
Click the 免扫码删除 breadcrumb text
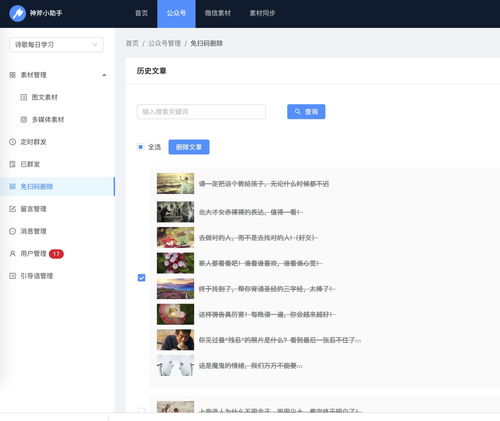coord(206,43)
